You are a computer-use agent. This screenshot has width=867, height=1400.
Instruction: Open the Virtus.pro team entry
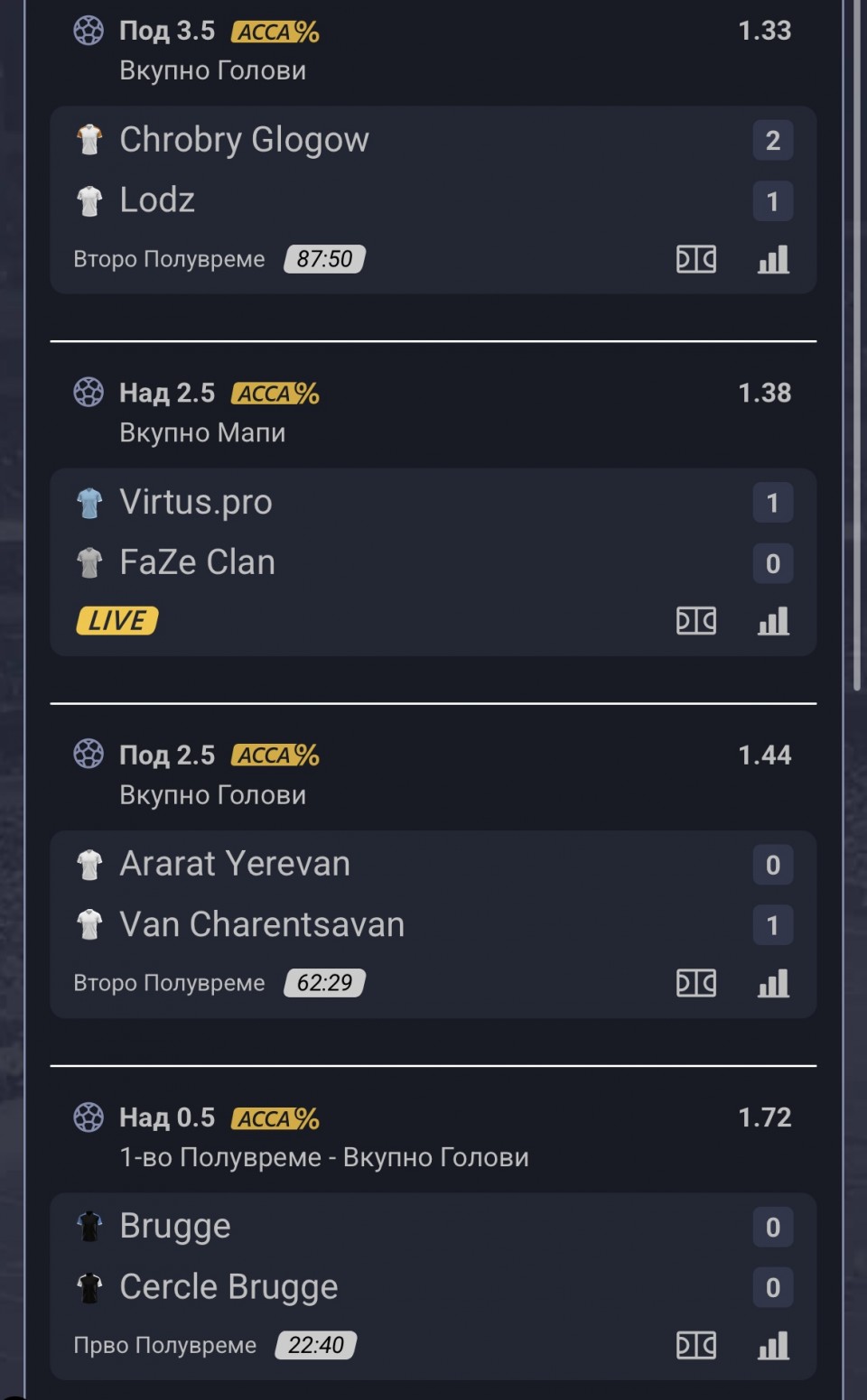coord(196,502)
